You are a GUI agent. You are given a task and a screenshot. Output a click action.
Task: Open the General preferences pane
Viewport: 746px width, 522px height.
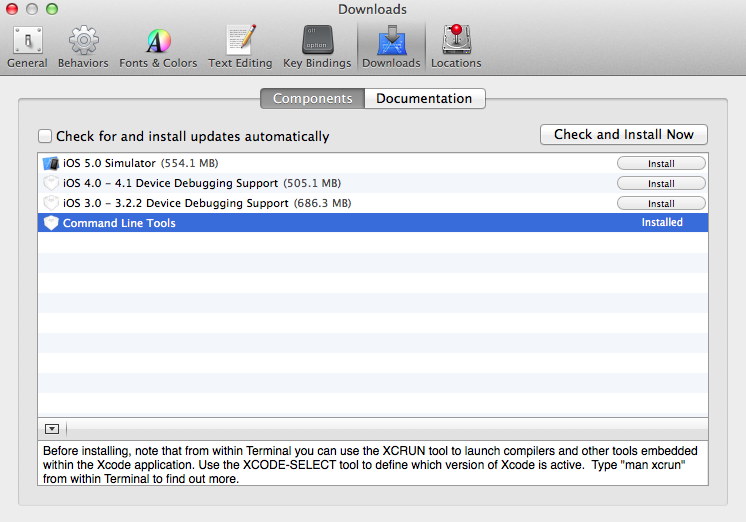pos(27,48)
